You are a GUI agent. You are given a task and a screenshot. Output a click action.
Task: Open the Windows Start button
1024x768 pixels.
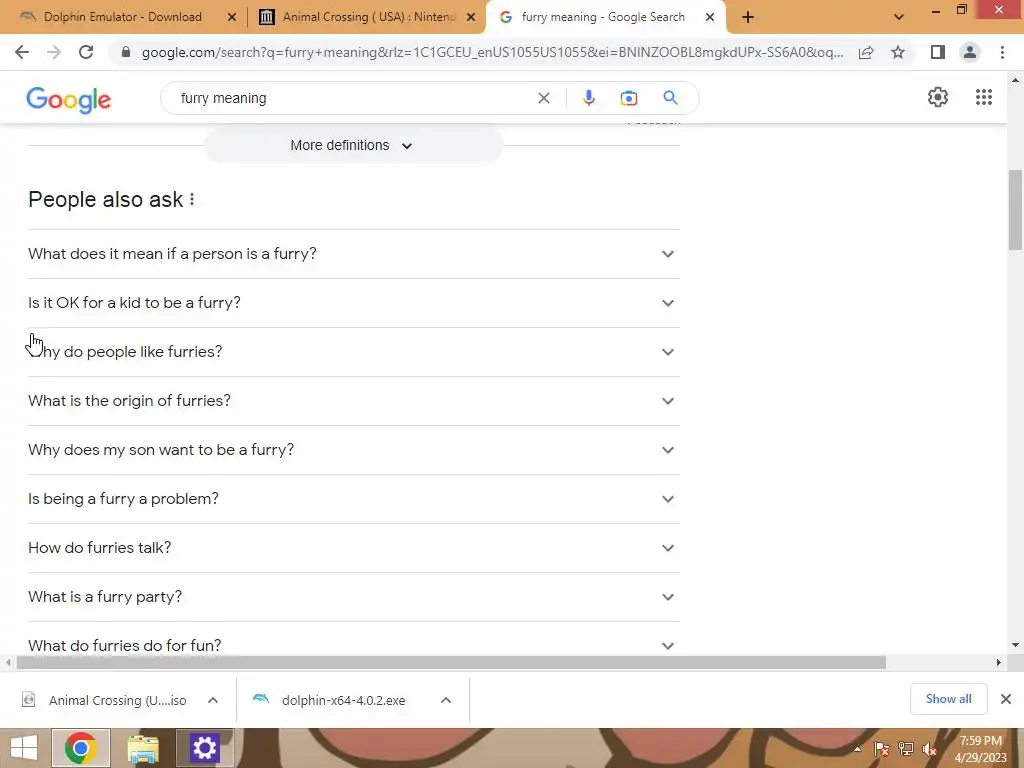[x=24, y=748]
